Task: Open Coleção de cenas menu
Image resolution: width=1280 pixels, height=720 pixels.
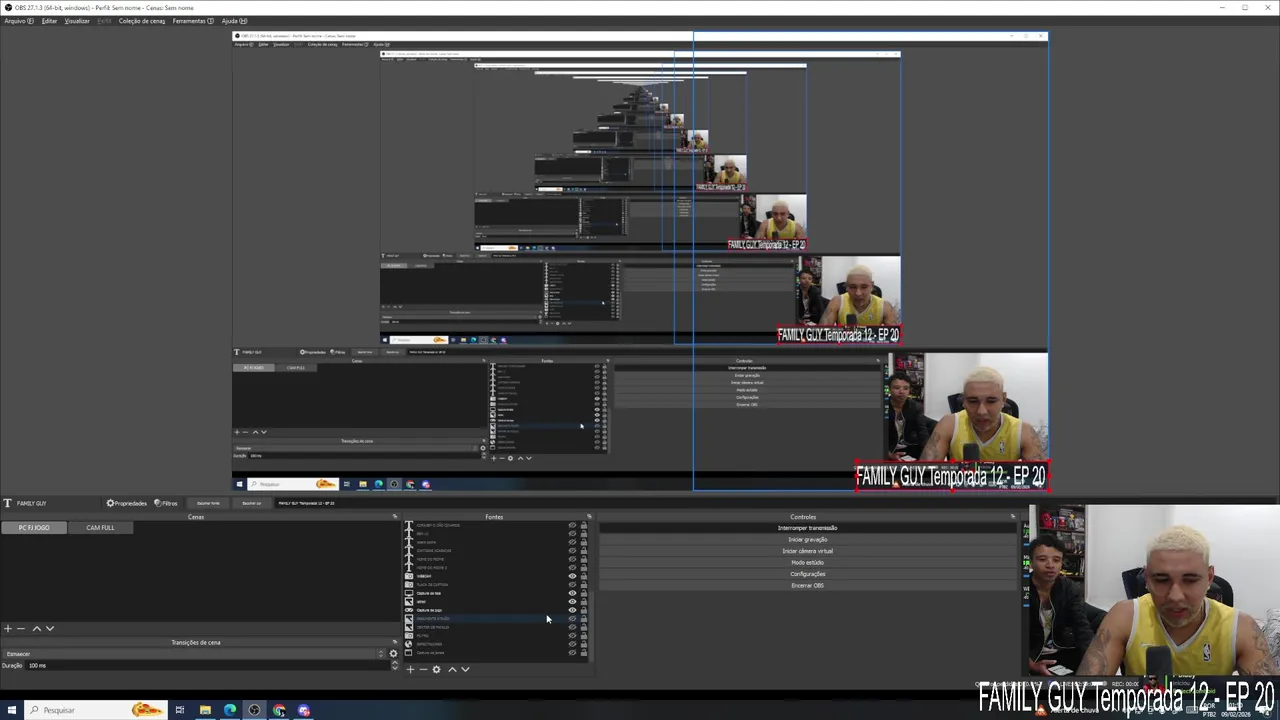Action: click(x=142, y=21)
